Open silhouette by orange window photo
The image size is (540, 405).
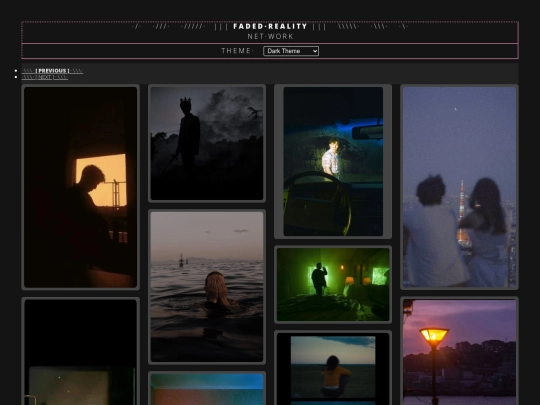point(81,187)
